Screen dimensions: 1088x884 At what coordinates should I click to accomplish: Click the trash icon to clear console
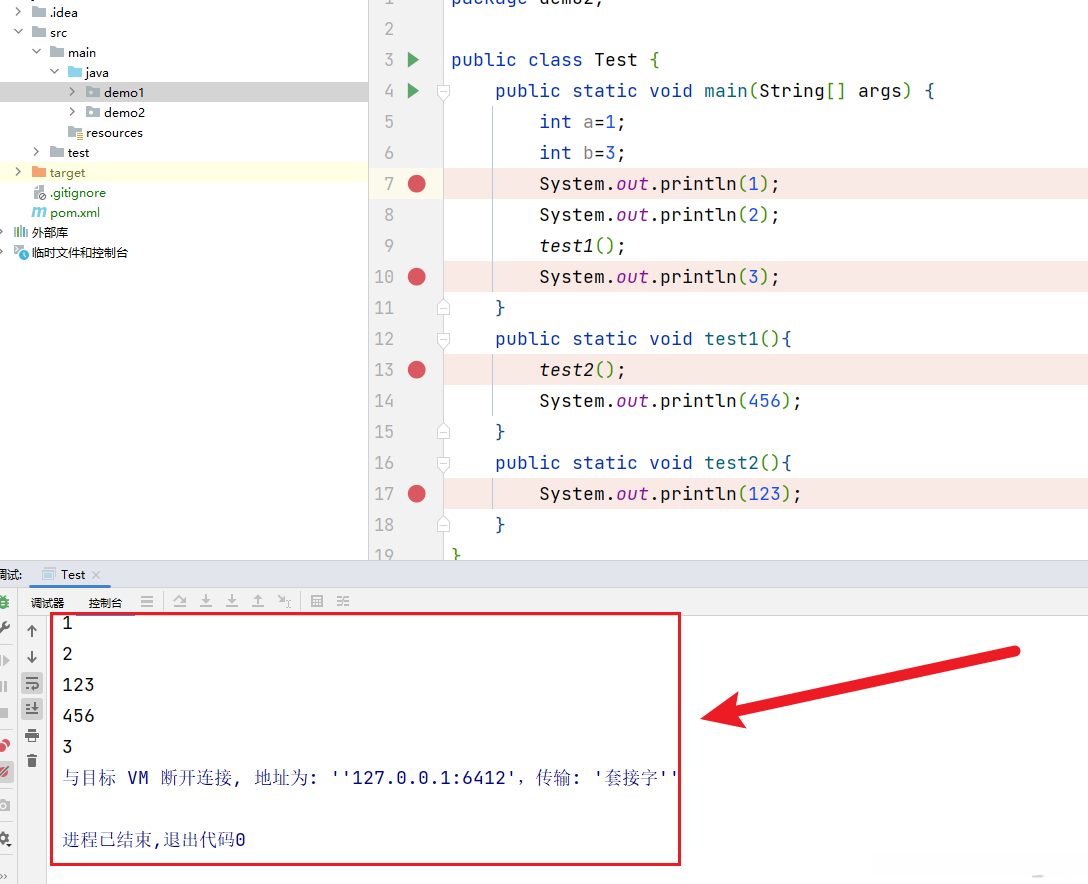click(32, 761)
